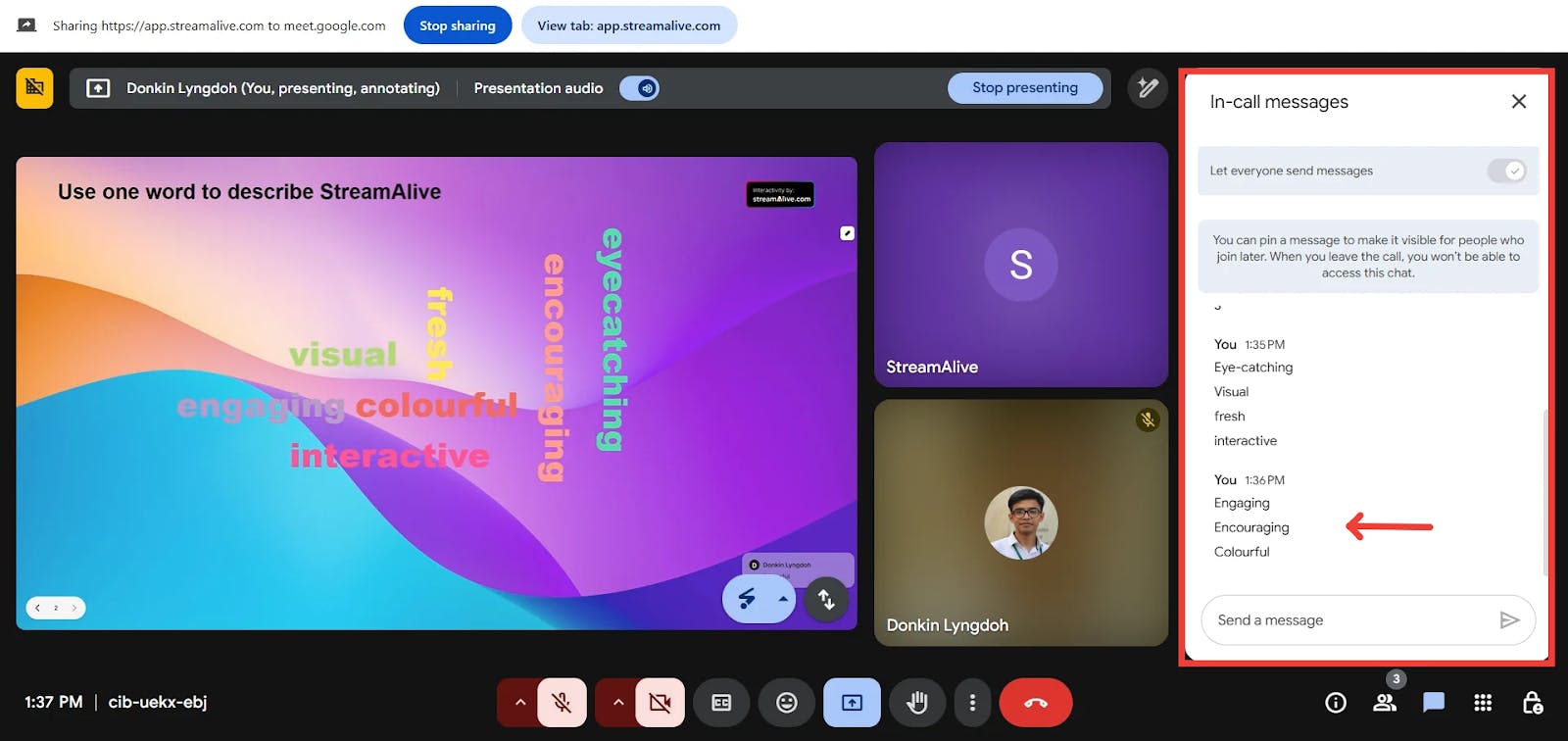Viewport: 1568px width, 741px height.
Task: Click the chat message 'Visual'
Action: tap(1232, 392)
